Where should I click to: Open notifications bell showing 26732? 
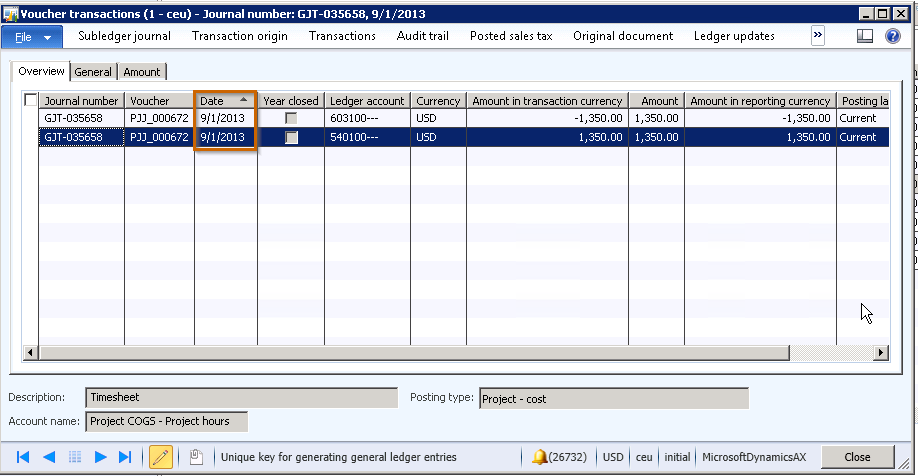coord(540,457)
